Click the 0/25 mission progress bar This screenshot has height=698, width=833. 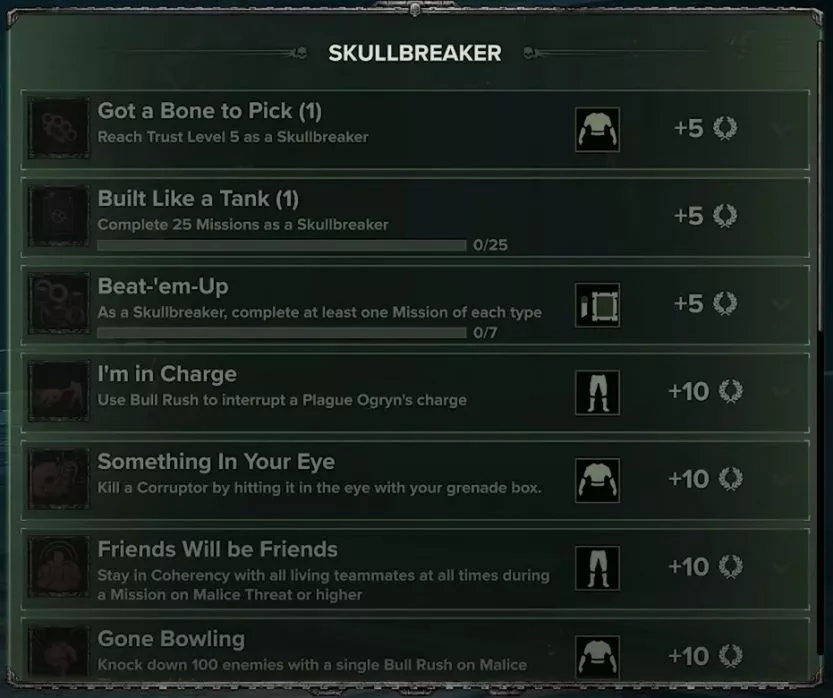coord(280,243)
